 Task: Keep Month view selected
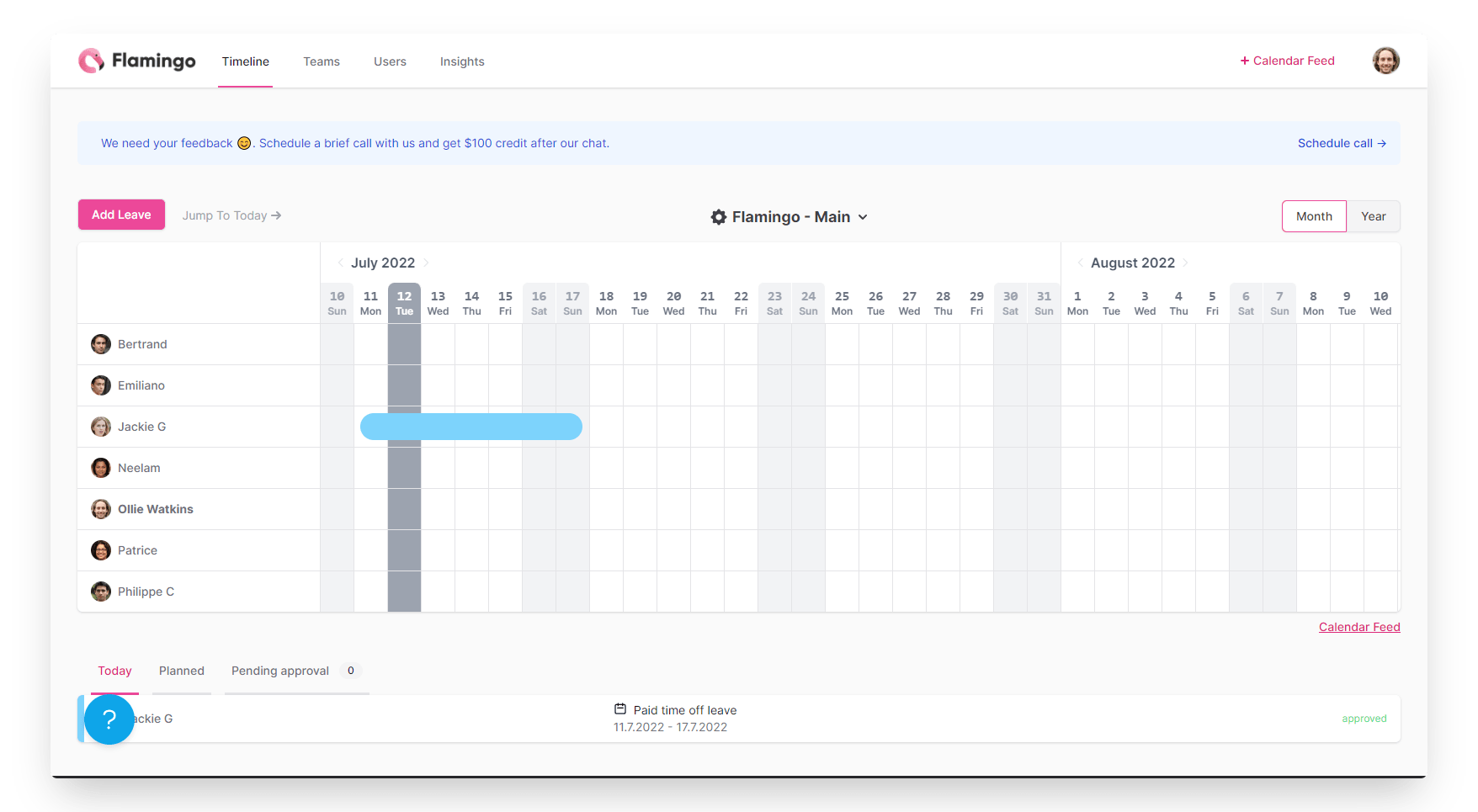pos(1313,216)
